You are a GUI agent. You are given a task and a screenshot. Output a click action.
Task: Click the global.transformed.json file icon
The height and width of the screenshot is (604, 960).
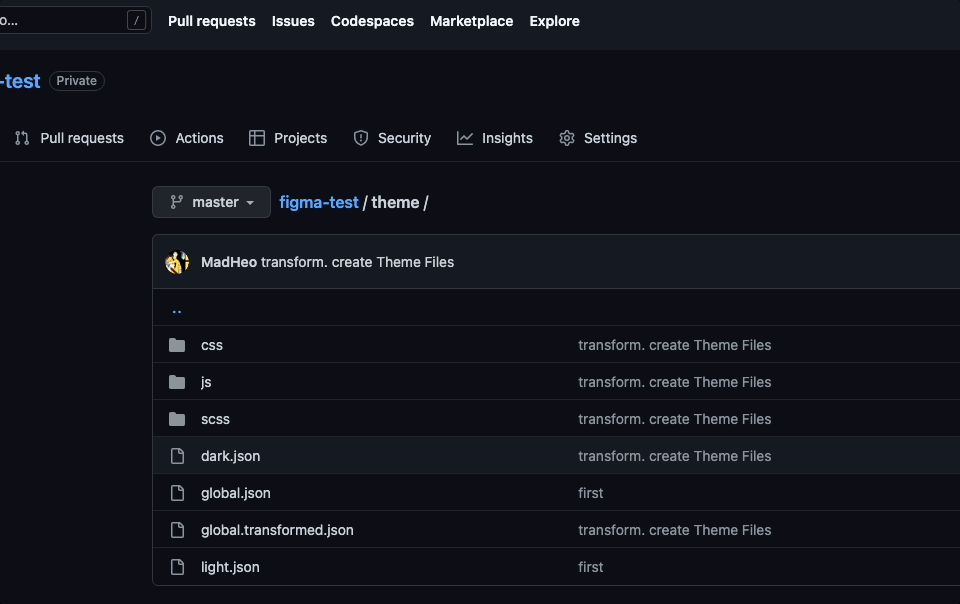click(177, 530)
